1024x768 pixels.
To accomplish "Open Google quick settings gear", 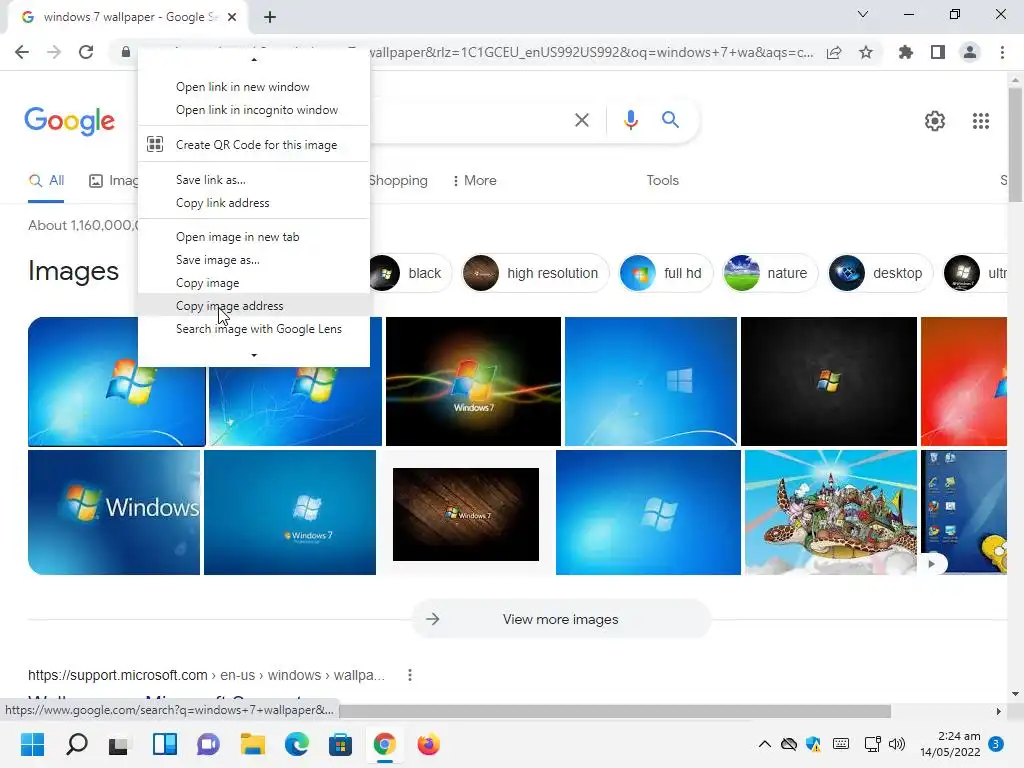I will pos(935,121).
